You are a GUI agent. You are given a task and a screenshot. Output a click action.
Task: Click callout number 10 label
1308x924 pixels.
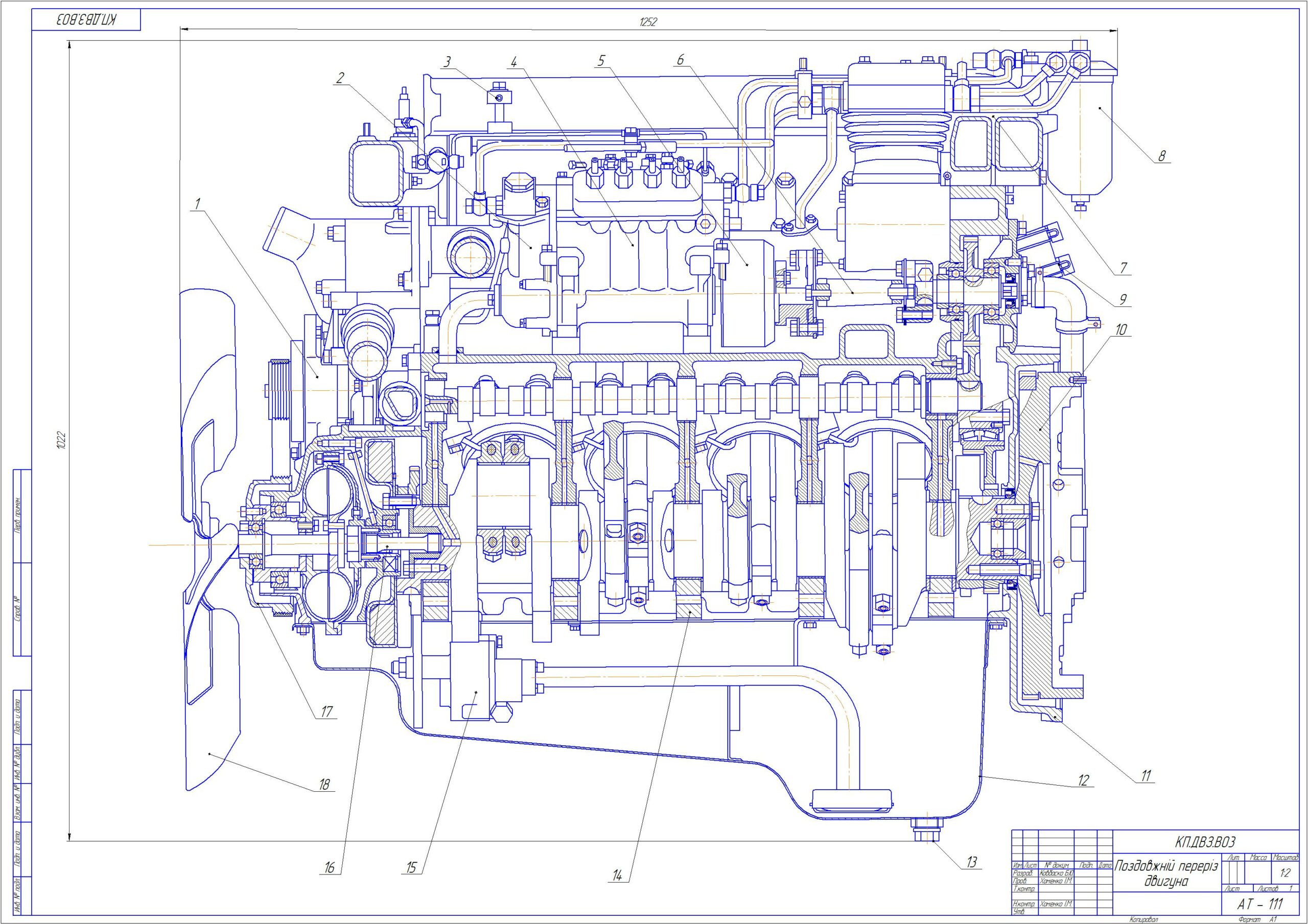1121,329
